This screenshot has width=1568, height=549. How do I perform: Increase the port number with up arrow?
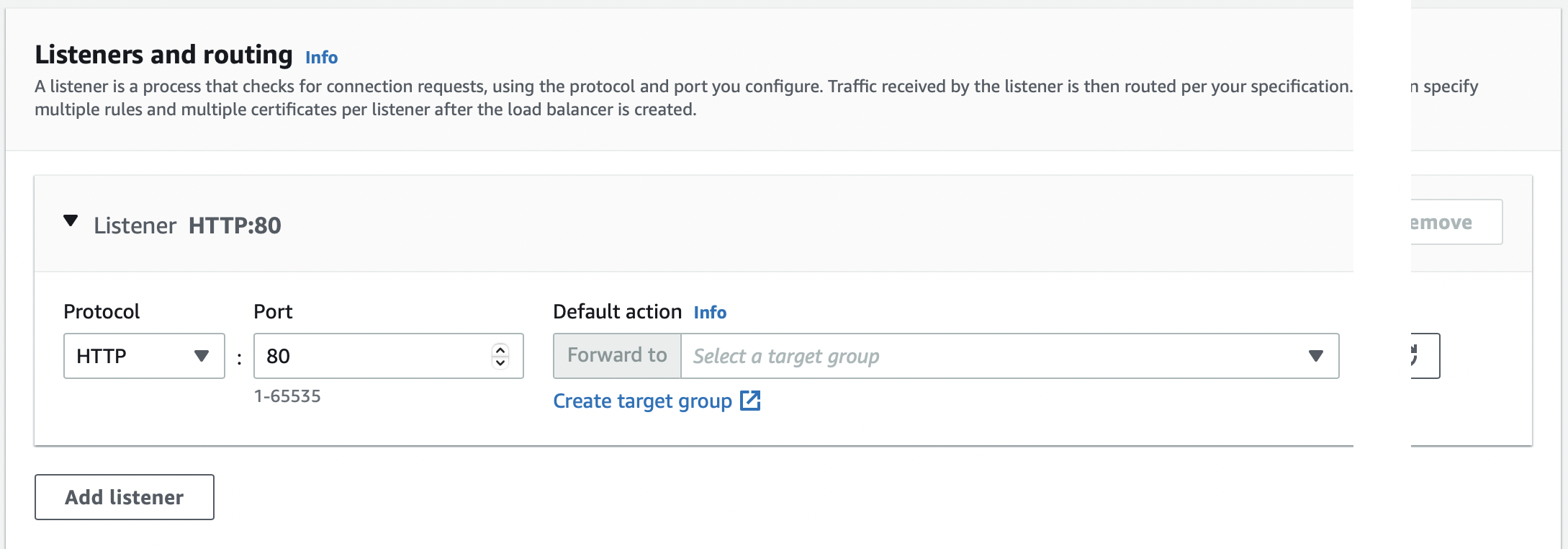coord(500,349)
